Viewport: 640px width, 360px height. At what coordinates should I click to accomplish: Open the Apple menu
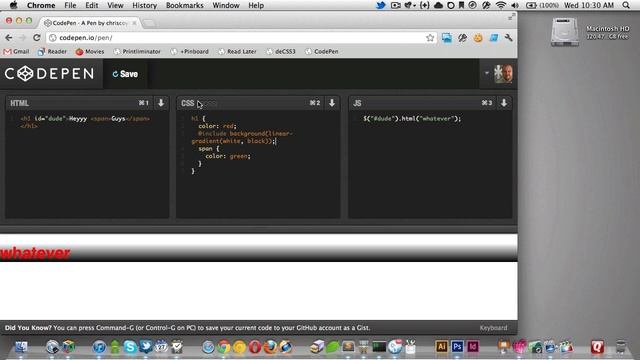(x=13, y=5)
